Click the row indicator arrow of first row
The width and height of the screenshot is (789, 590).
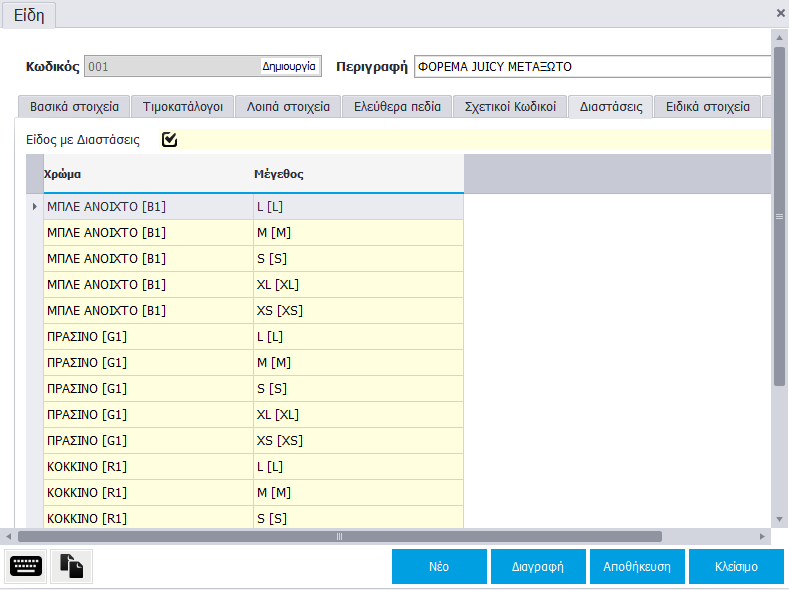[35, 207]
